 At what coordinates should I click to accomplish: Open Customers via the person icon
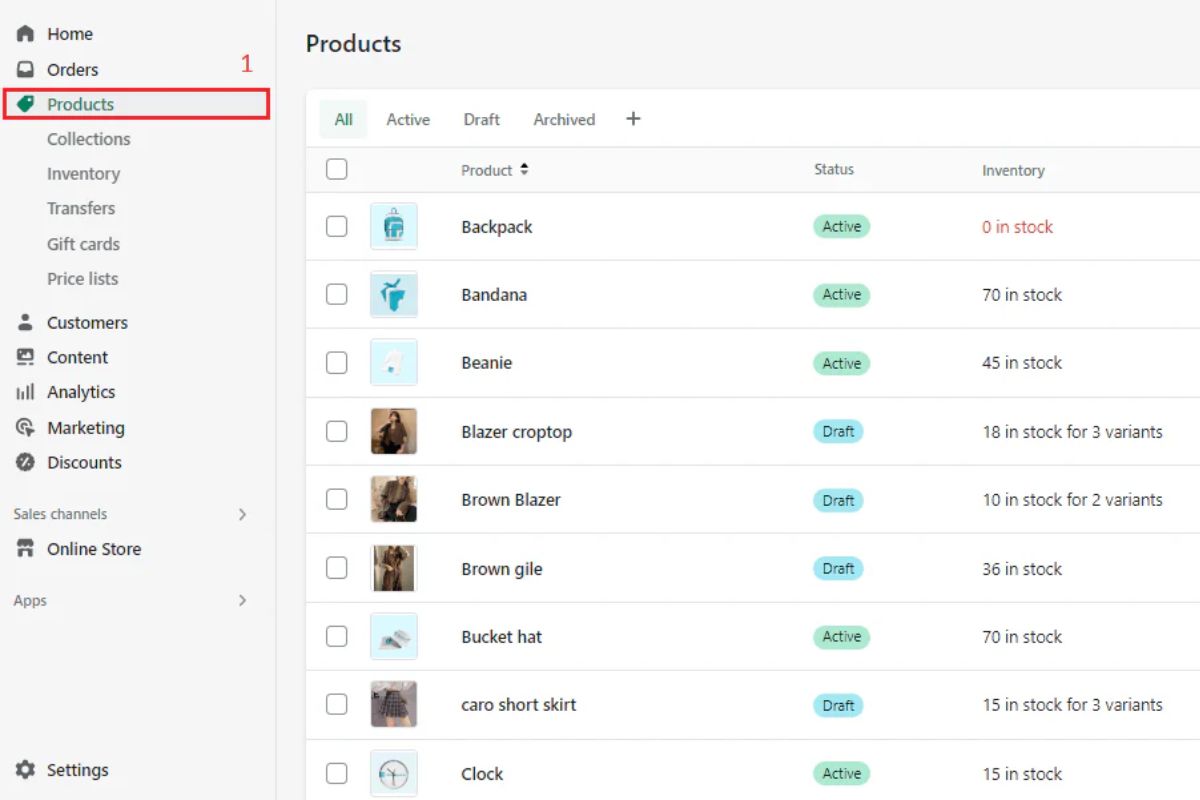click(26, 323)
